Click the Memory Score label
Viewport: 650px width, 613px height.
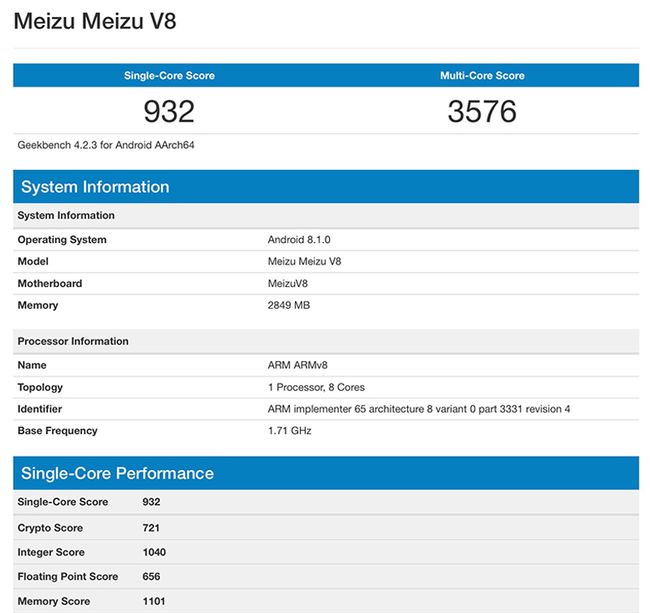pyautogui.click(x=53, y=601)
